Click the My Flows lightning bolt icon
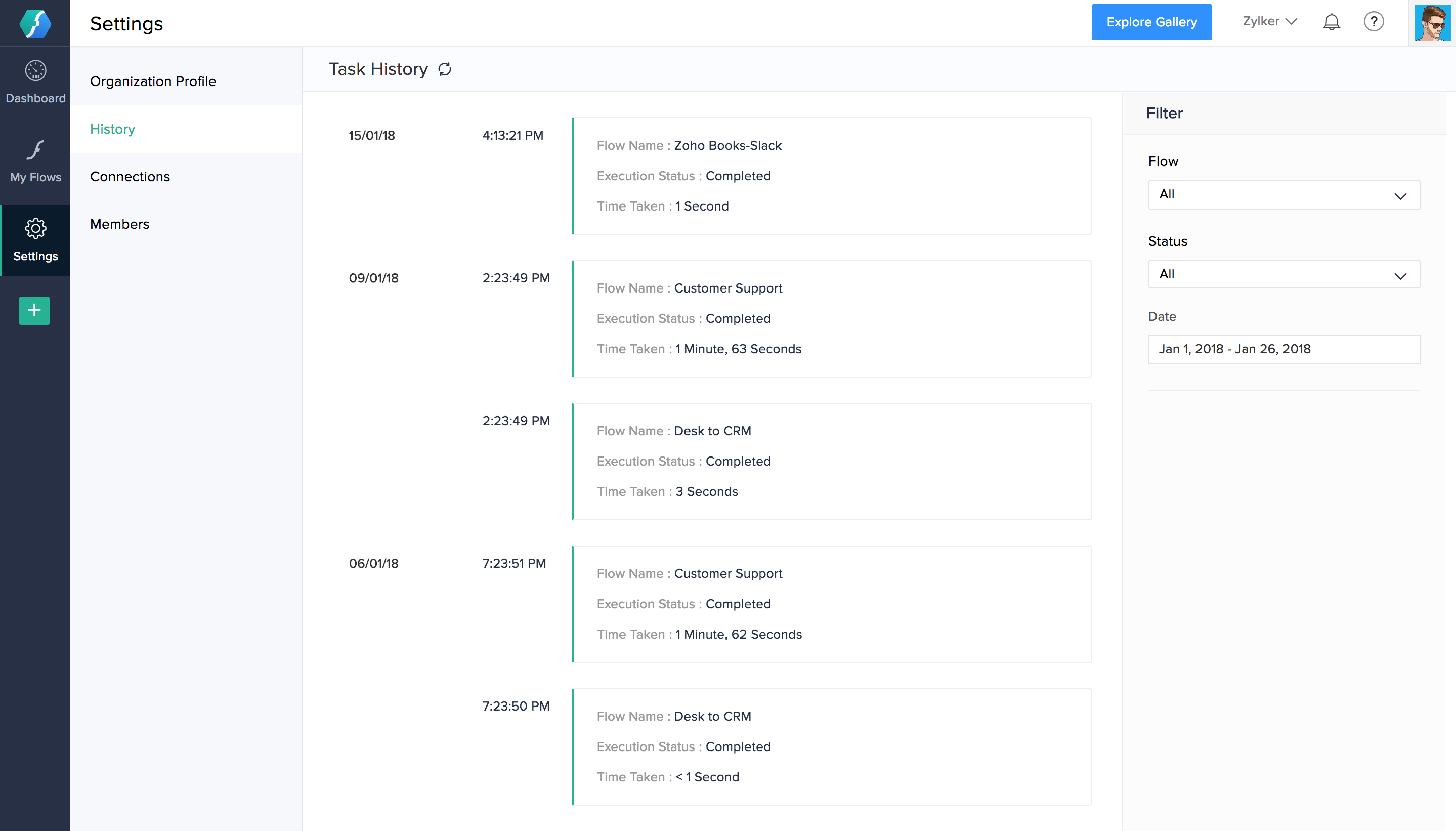Image resolution: width=1456 pixels, height=831 pixels. (x=34, y=150)
